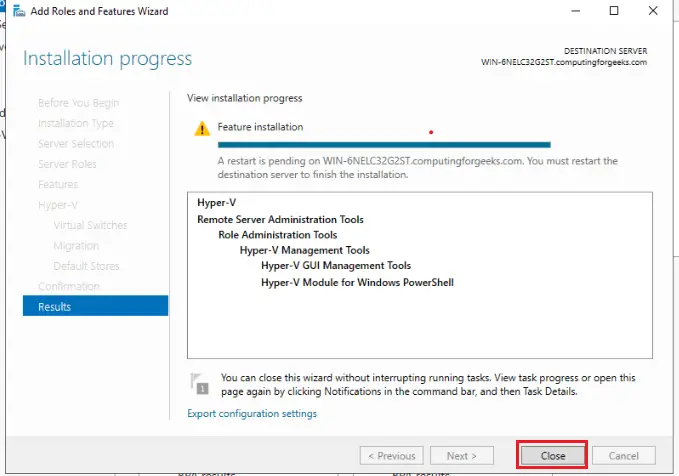The image size is (679, 476).
Task: Select the Virtual Switches step
Action: (x=90, y=225)
